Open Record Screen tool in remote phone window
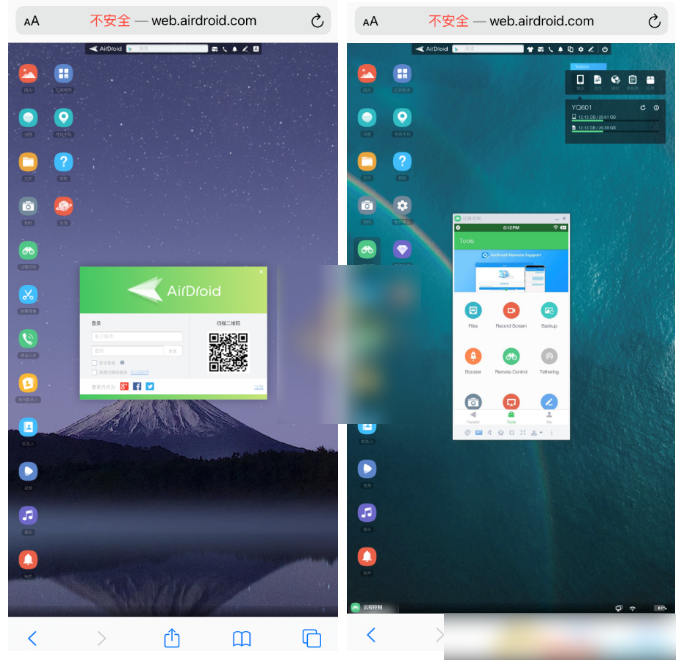Screen dimensions: 676x660 (x=511, y=310)
